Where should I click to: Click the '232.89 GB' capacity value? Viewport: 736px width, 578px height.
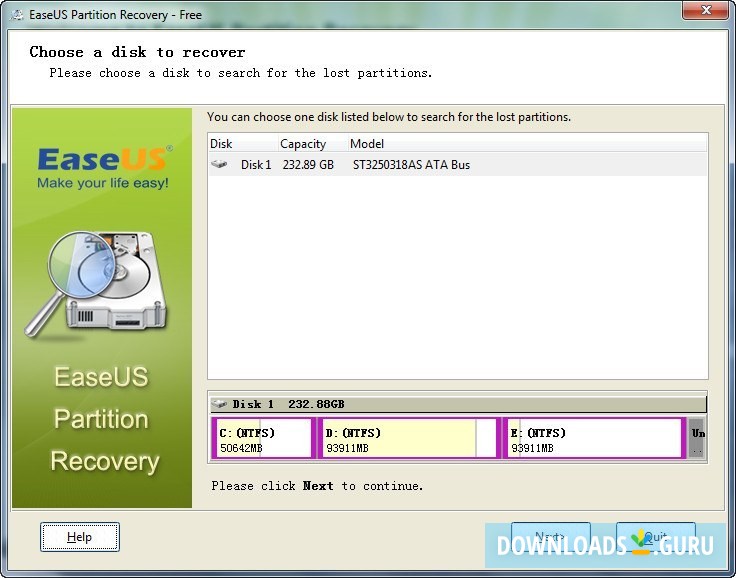pyautogui.click(x=308, y=165)
